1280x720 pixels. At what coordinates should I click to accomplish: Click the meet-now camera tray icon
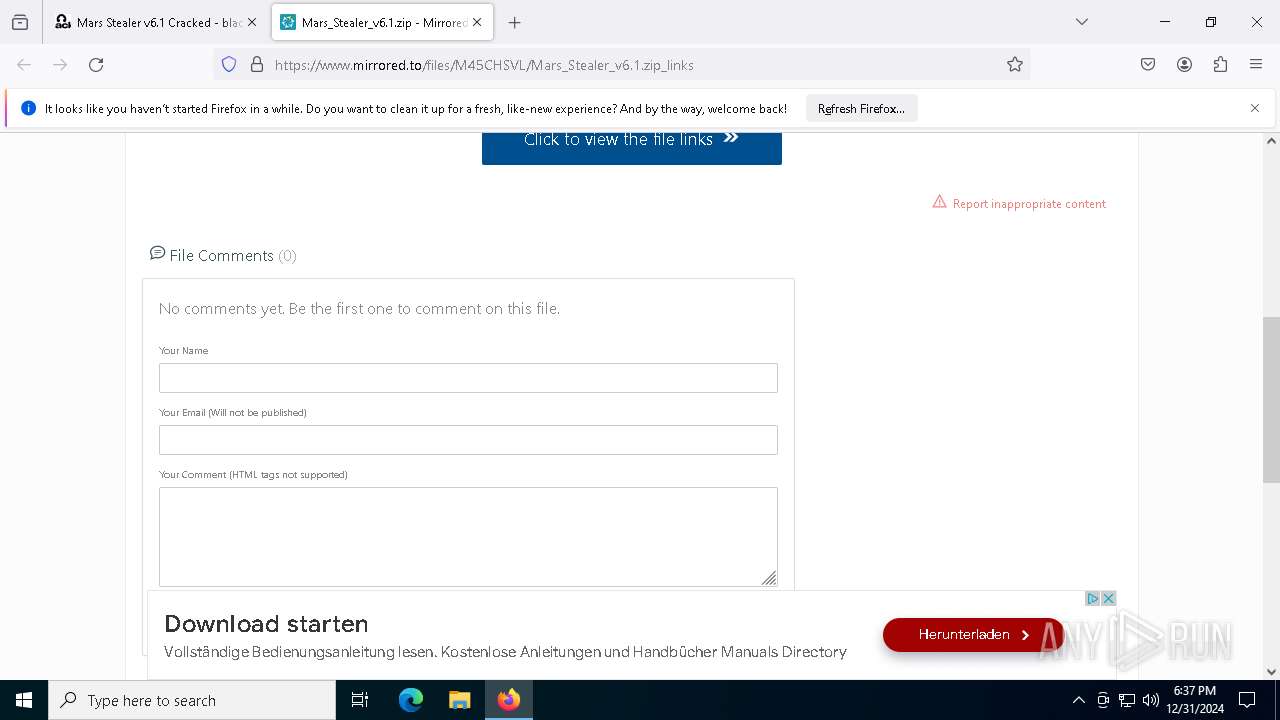pyautogui.click(x=1103, y=700)
